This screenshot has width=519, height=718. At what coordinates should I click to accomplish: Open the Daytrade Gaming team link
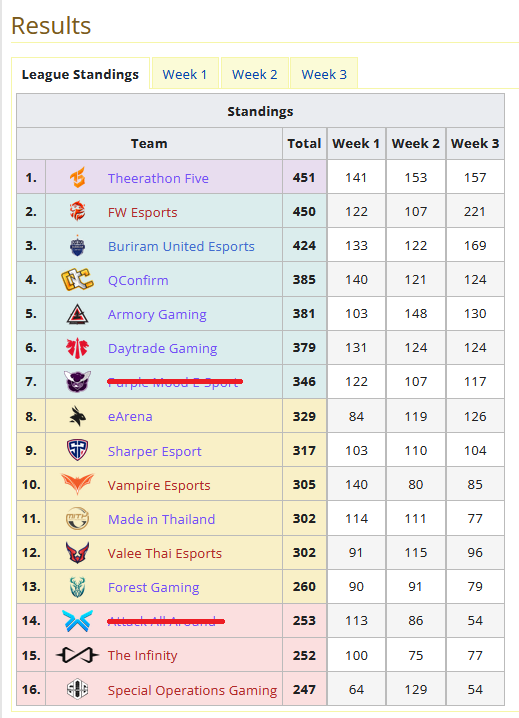pos(162,348)
